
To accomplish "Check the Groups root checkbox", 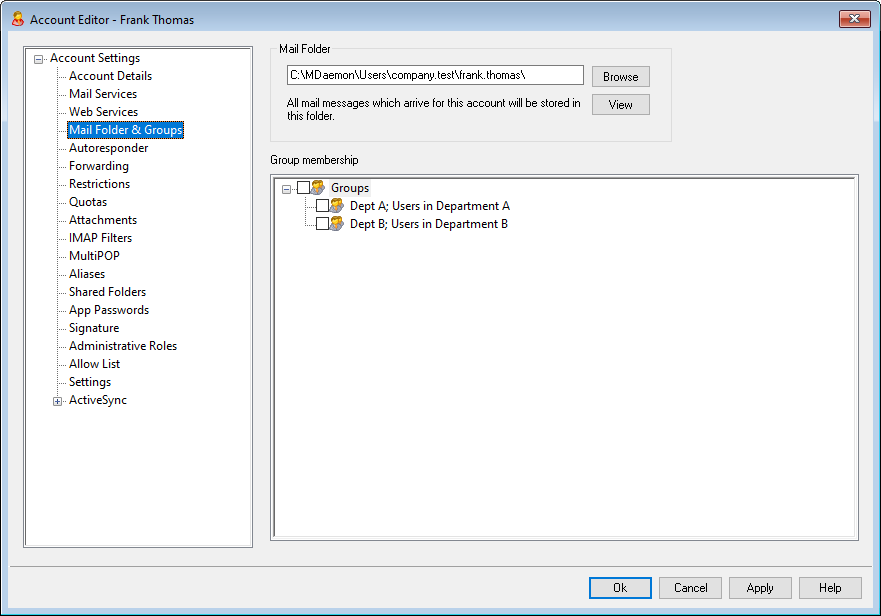I will [304, 188].
